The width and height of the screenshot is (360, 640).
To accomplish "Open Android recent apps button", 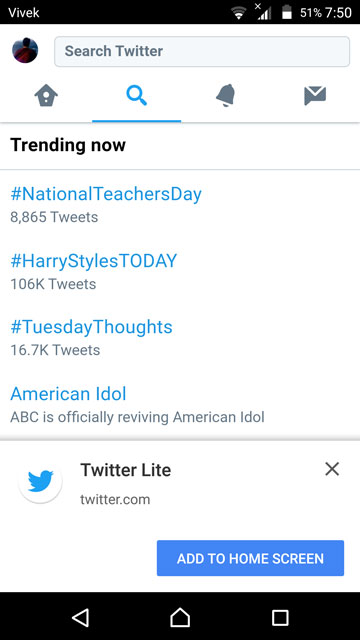I will click(x=280, y=618).
